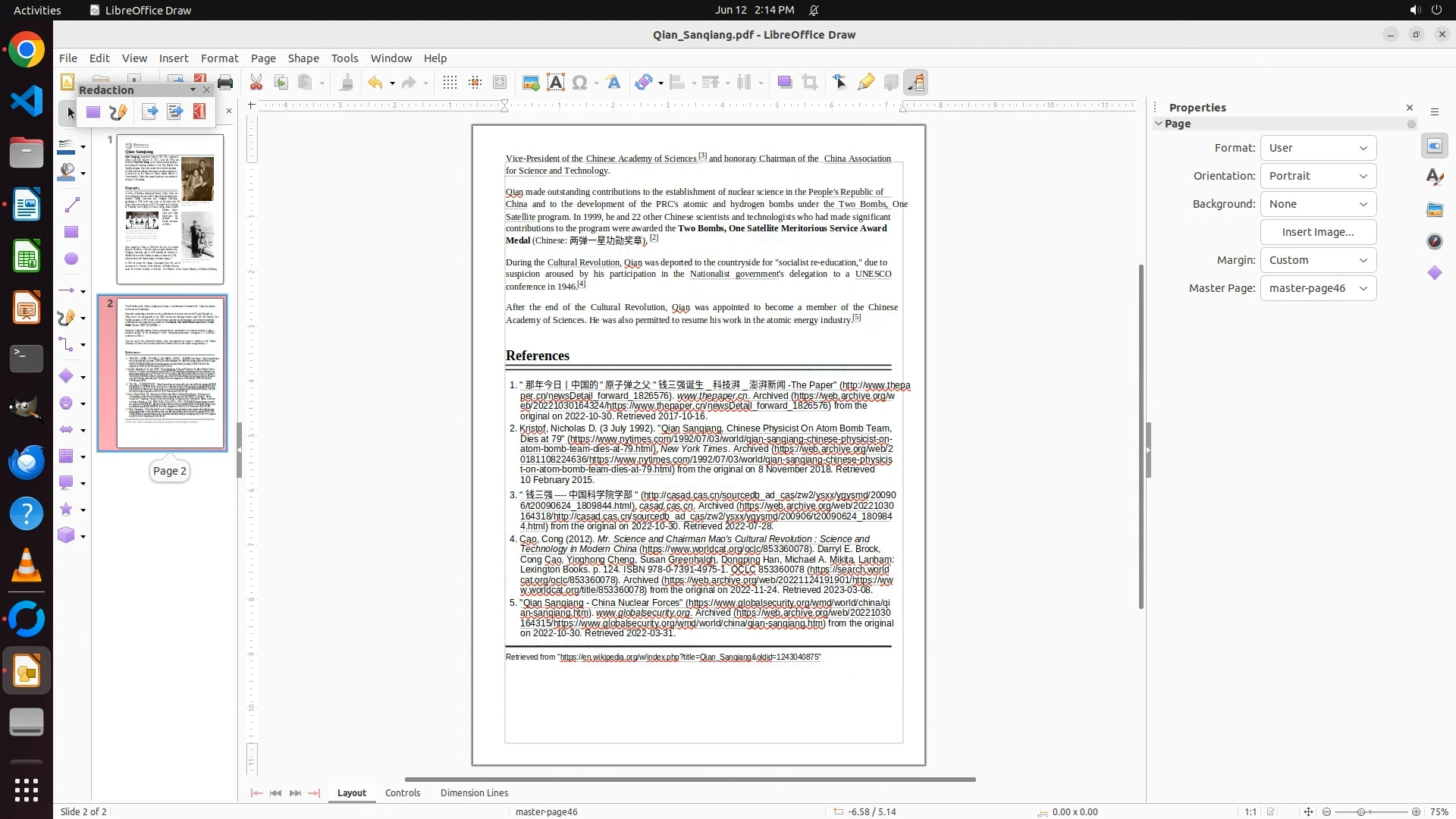The image size is (1456, 819).
Task: Click the Cut scissors icon
Action: click(256, 83)
